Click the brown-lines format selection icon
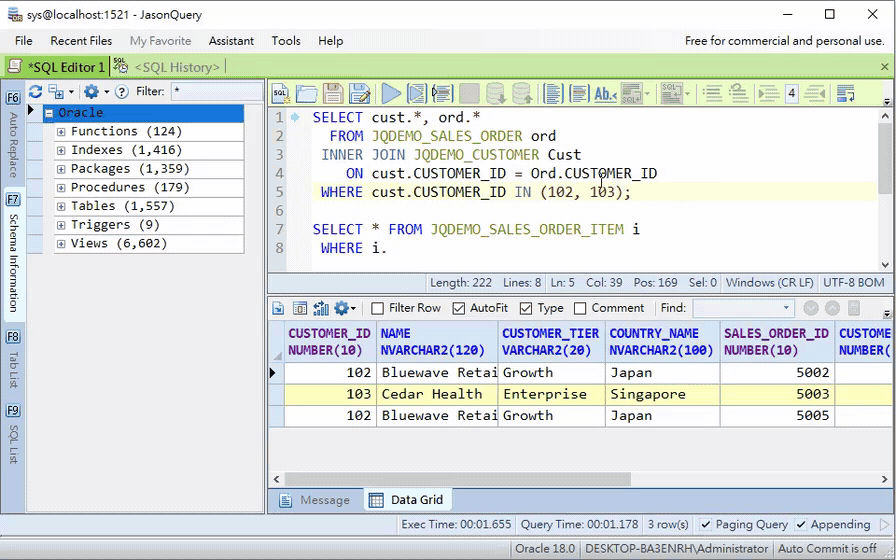896x560 pixels. tap(579, 93)
